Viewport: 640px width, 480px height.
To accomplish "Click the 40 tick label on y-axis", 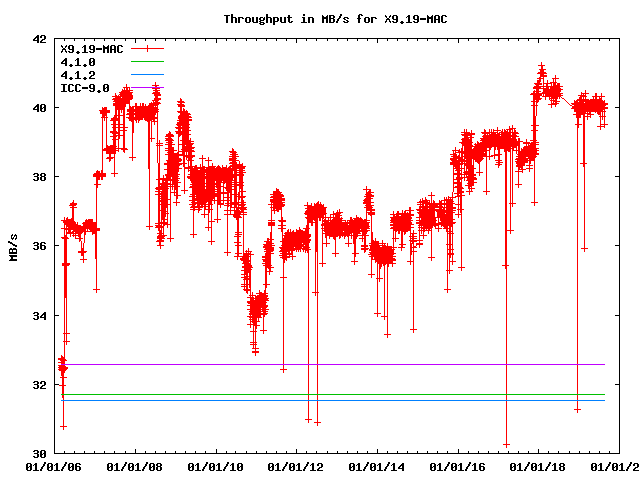I will (x=38, y=108).
